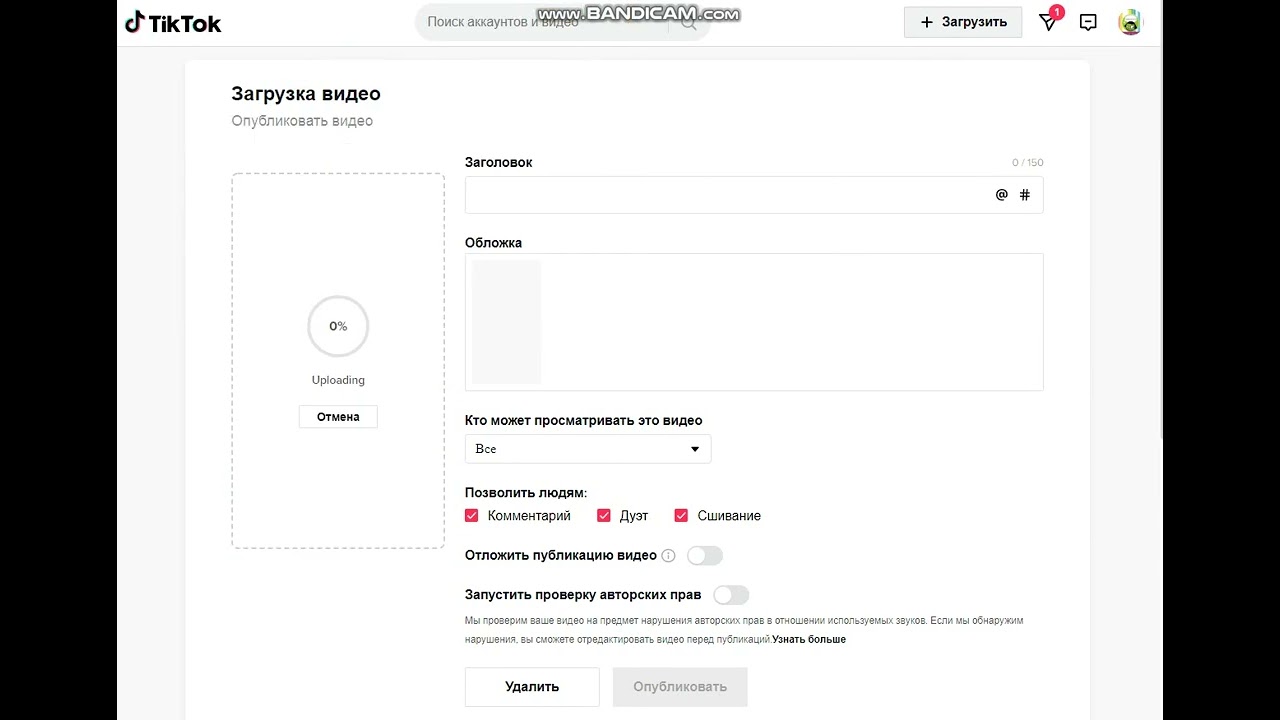Image resolution: width=1280 pixels, height=720 pixels.
Task: Open the profile avatar menu
Action: 1130,22
